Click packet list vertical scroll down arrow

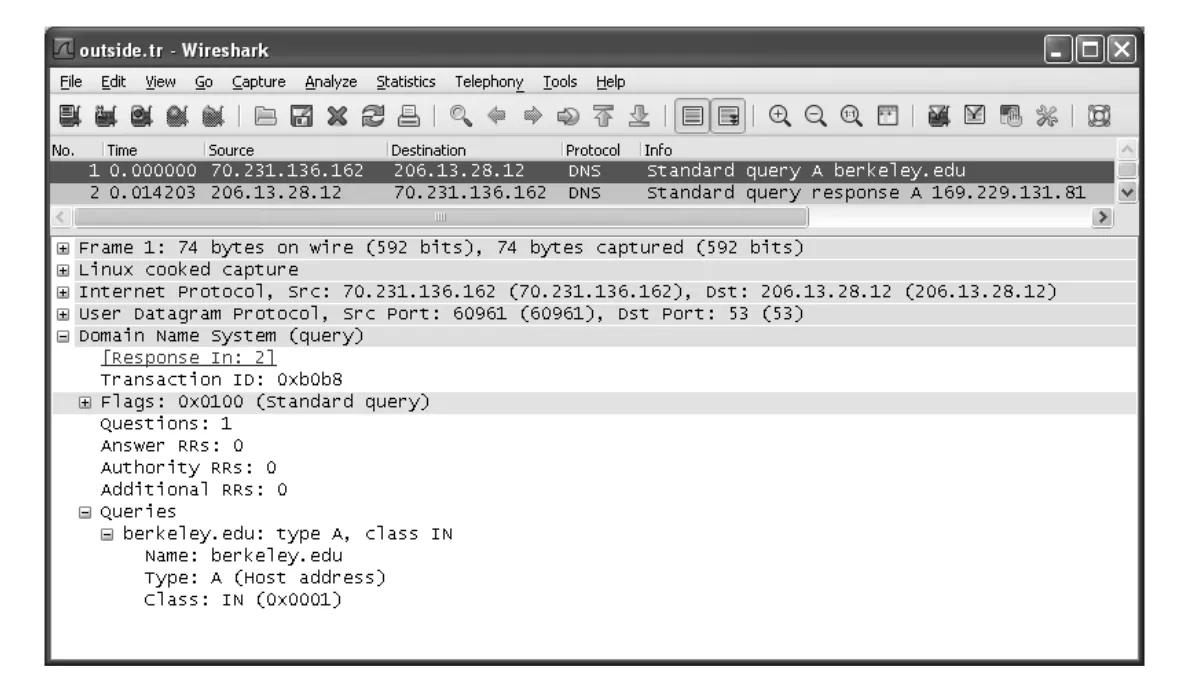tap(1127, 193)
